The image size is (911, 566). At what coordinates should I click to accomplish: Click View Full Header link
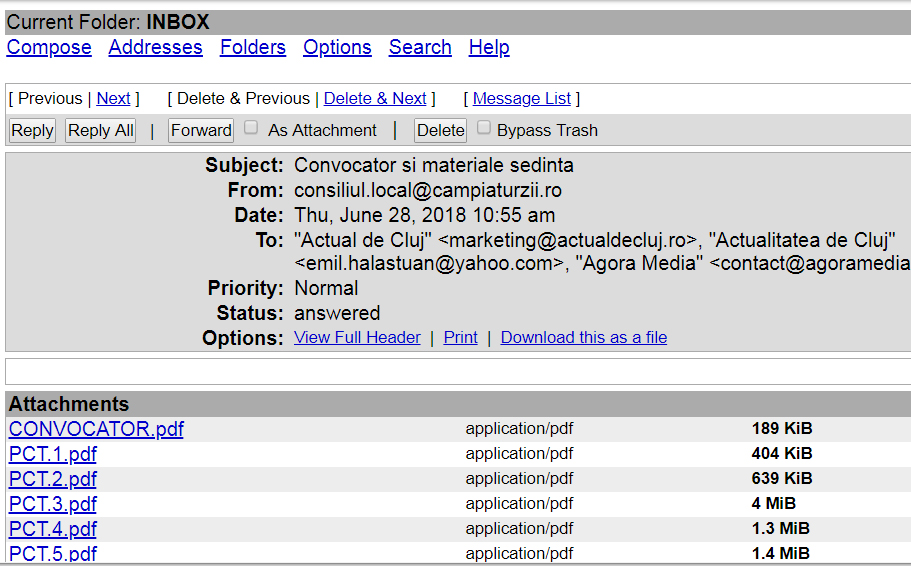click(357, 338)
